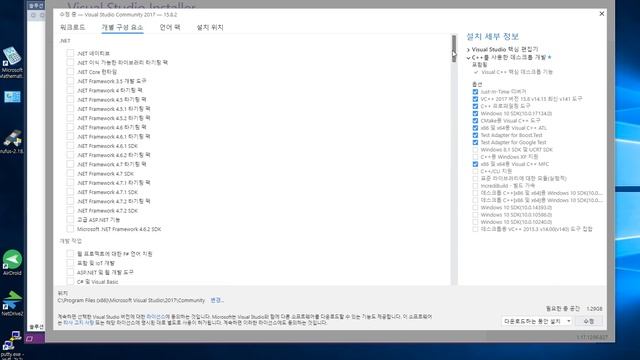Viewport: 640px width, 360px height.
Task: Check Windows 10 SDK (10.0.10240.0) option
Action: pos(475,222)
